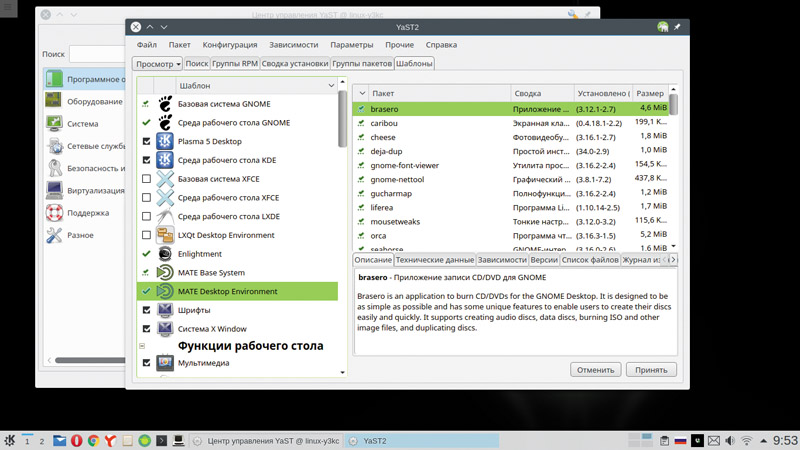Click the LXDE icon next to Среда рабочего стола LXDE
This screenshot has height=450, width=800.
[165, 216]
